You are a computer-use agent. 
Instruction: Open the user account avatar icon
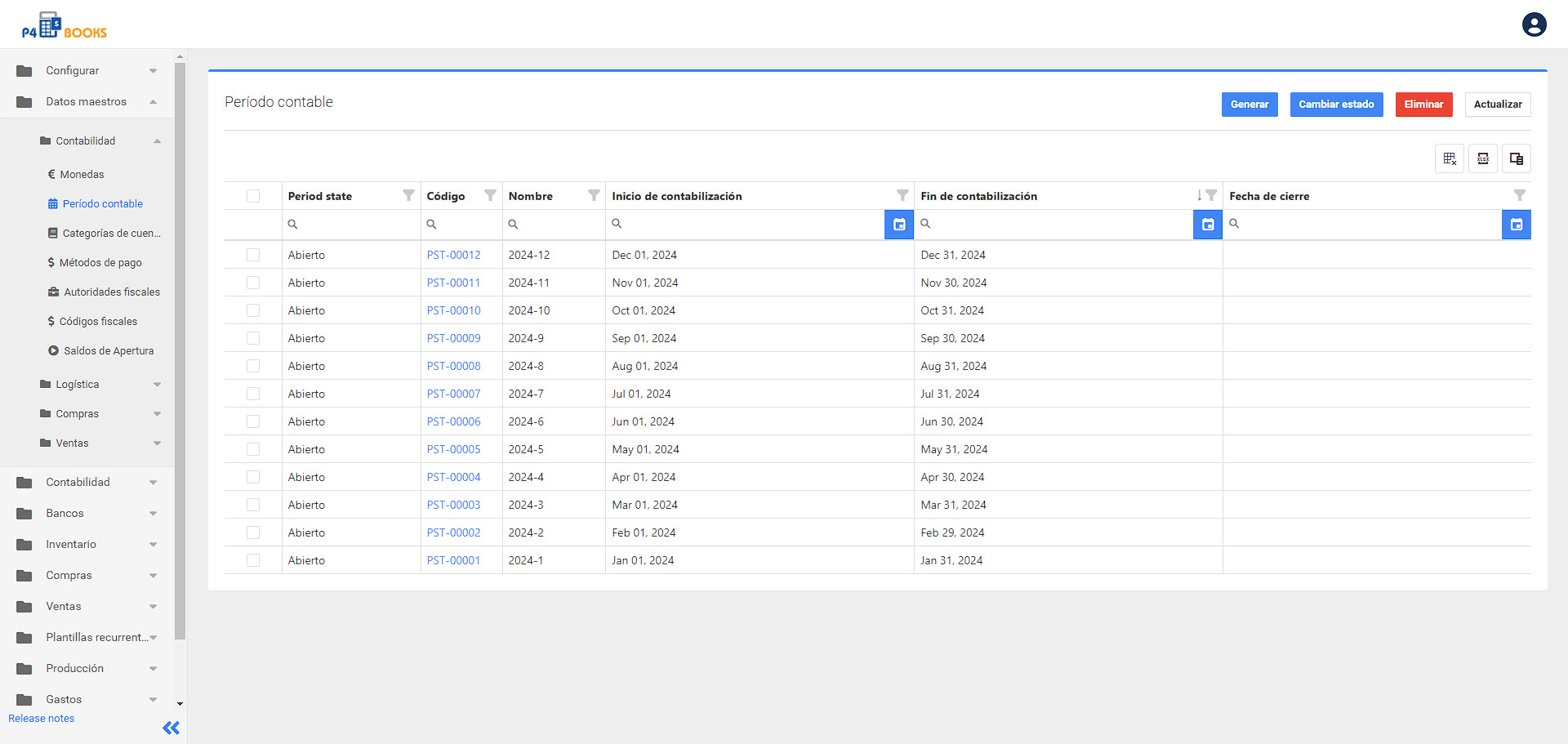[x=1534, y=25]
